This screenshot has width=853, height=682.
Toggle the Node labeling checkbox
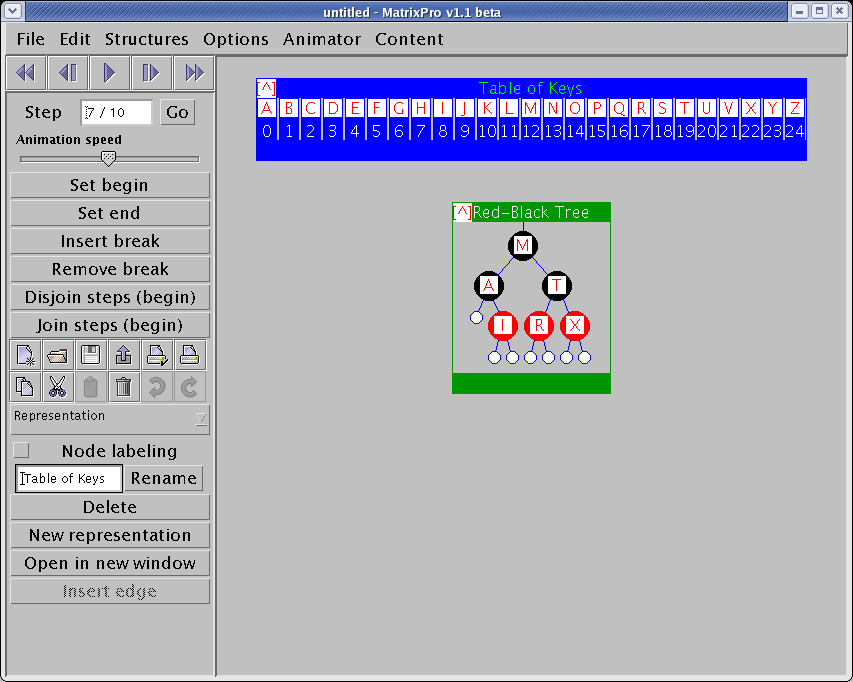[22, 450]
